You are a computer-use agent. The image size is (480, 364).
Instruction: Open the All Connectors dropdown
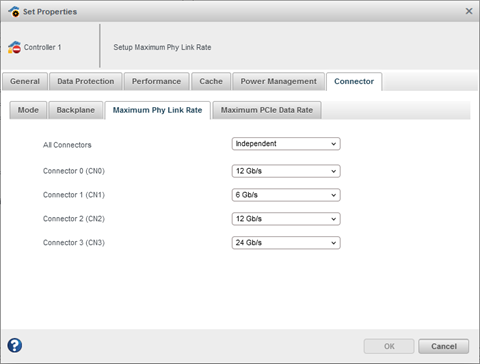point(286,144)
